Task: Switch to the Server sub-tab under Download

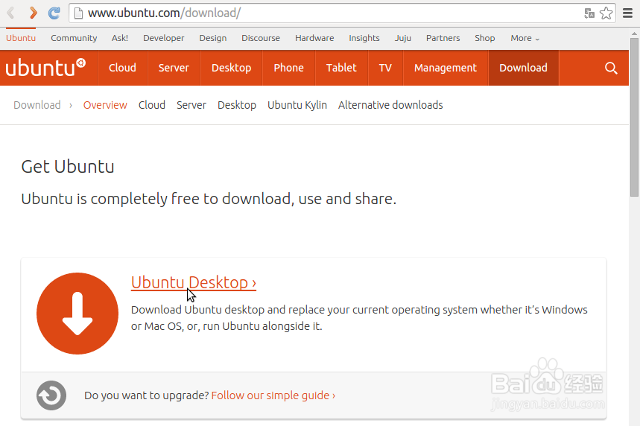Action: 191,105
